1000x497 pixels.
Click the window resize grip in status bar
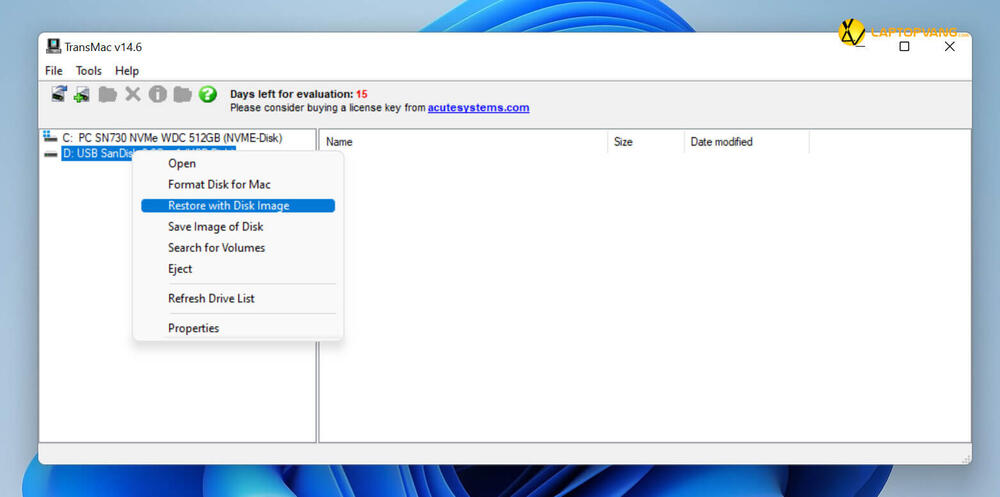[x=966, y=458]
